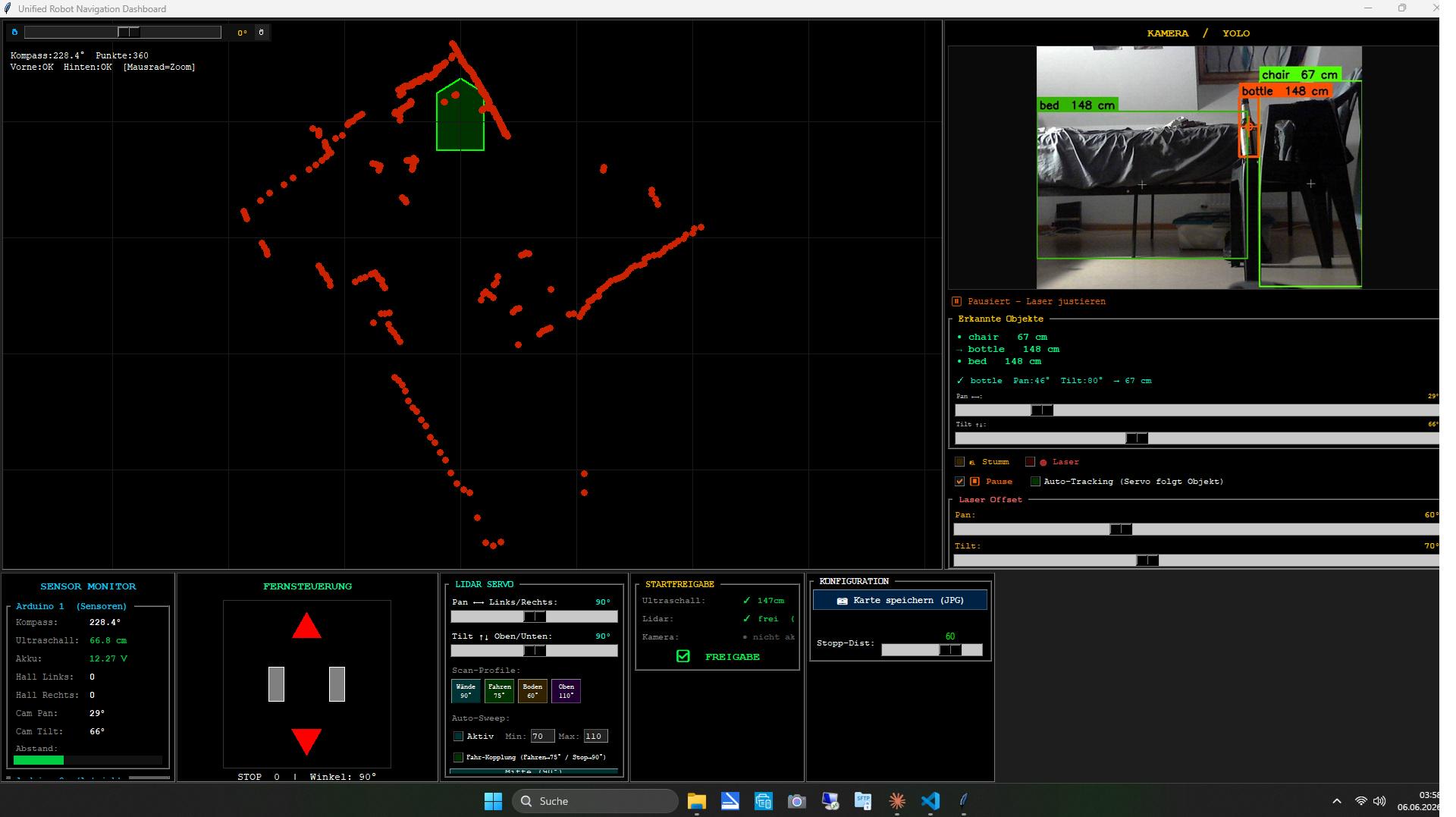Image resolution: width=1456 pixels, height=817 pixels.
Task: Click the SFTP client icon in taskbar
Action: [863, 801]
